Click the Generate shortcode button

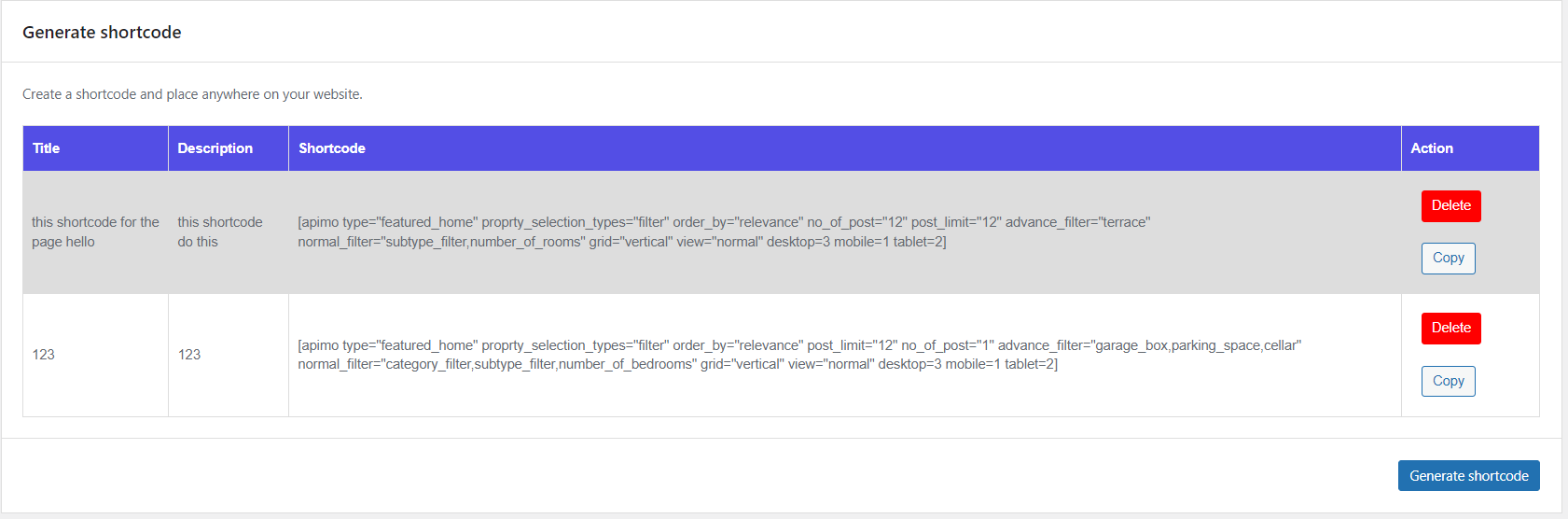click(1468, 476)
